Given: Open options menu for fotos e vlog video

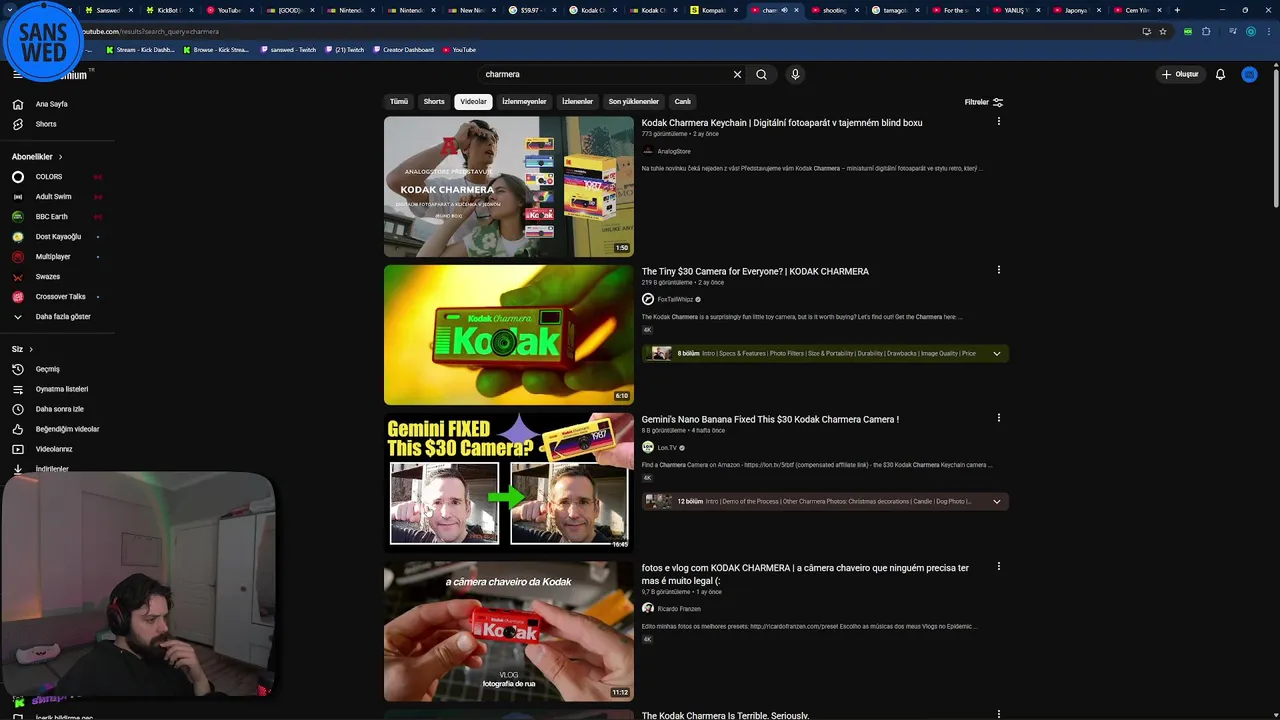Looking at the screenshot, I should pyautogui.click(x=998, y=566).
